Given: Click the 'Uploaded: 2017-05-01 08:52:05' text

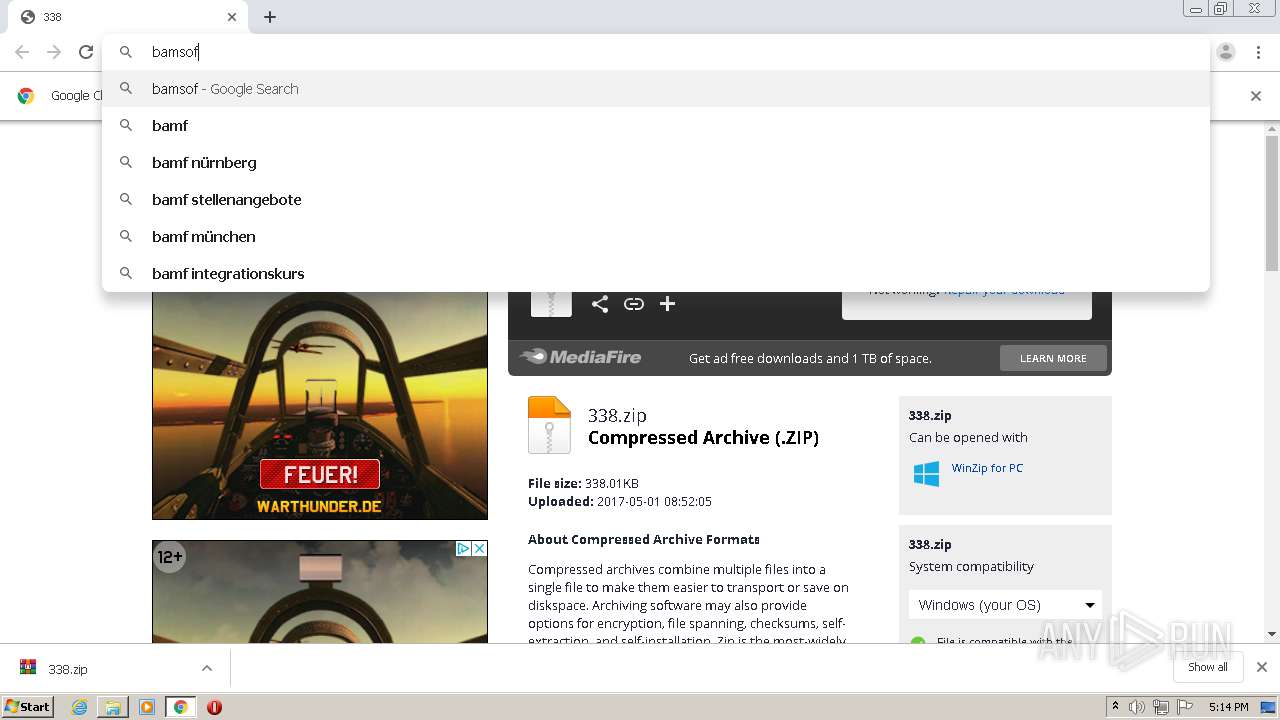Looking at the screenshot, I should pyautogui.click(x=620, y=502).
